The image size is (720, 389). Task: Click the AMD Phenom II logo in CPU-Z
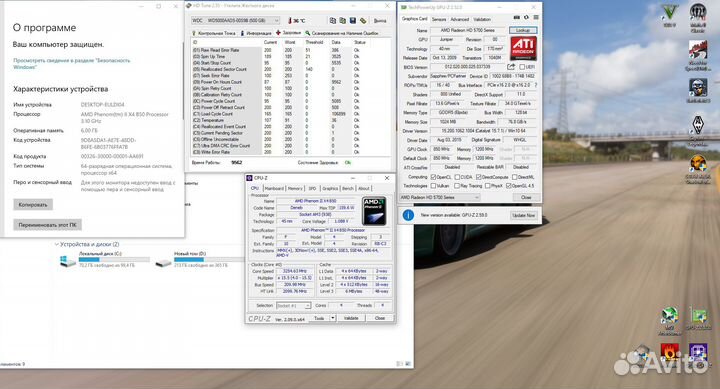(374, 211)
